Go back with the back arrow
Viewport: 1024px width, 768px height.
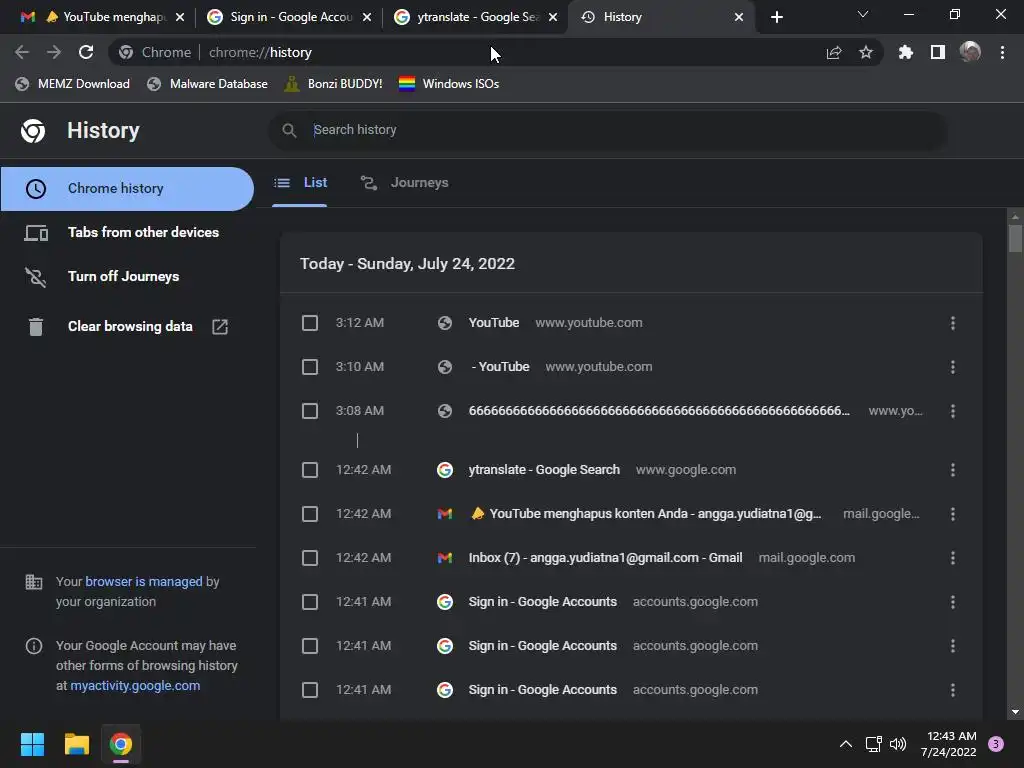[x=22, y=52]
